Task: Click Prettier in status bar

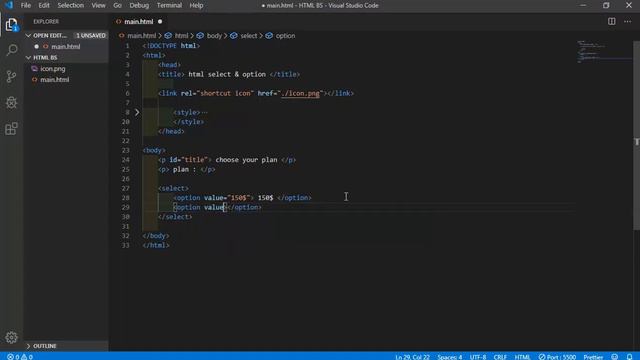Action: (x=593, y=357)
